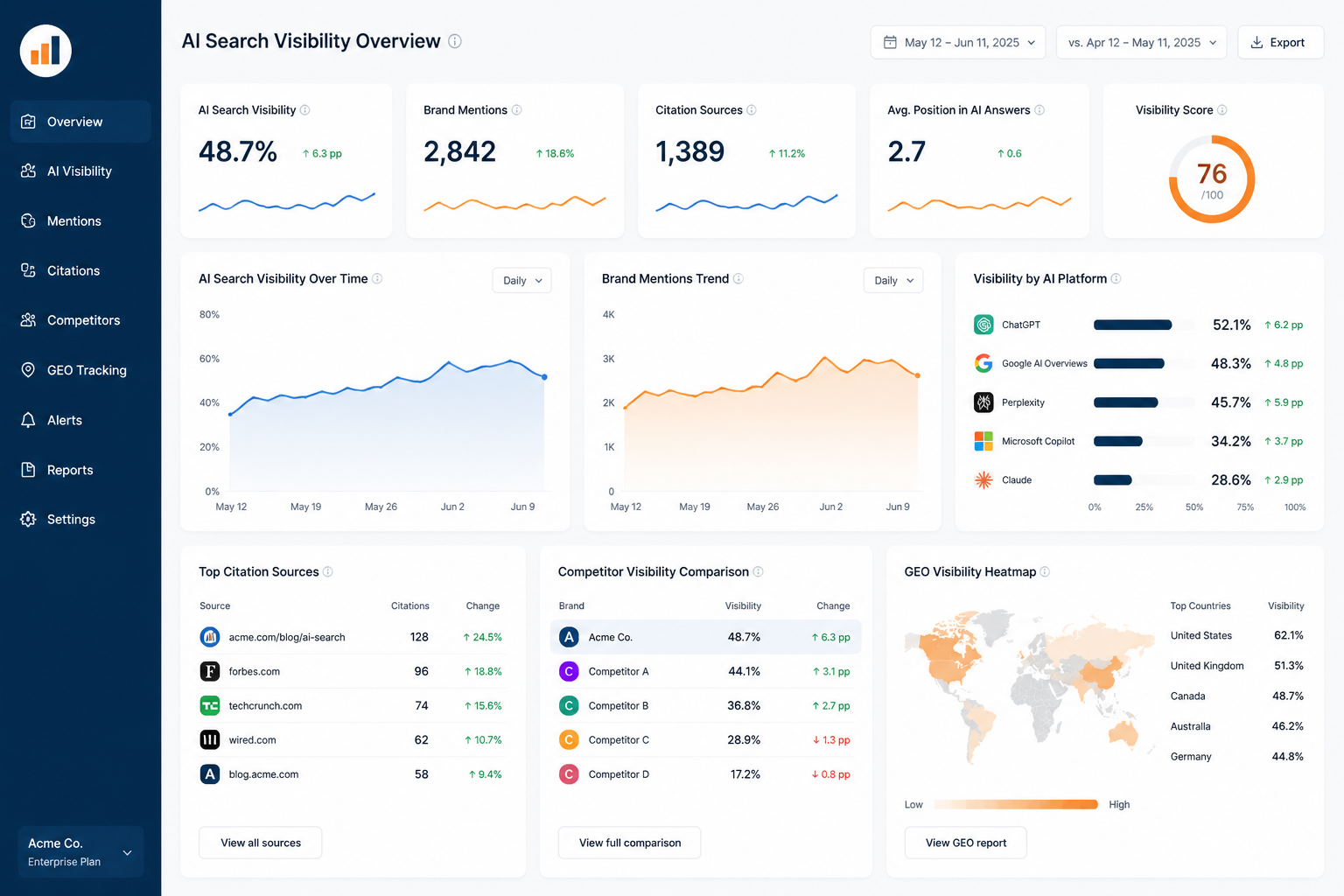The width and height of the screenshot is (1344, 896).
Task: Click the Visibility Score 76 donut gauge
Action: click(x=1212, y=179)
